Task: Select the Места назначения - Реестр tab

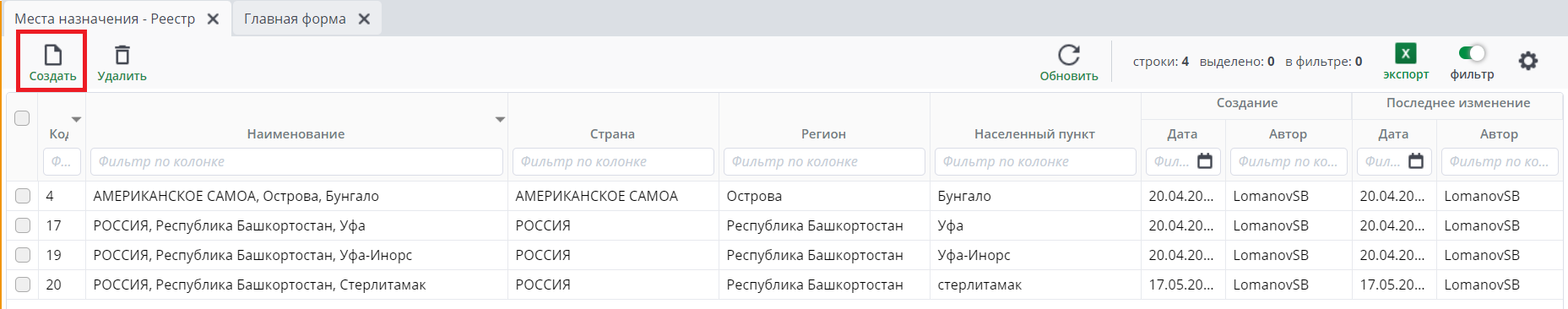Action: tap(105, 19)
